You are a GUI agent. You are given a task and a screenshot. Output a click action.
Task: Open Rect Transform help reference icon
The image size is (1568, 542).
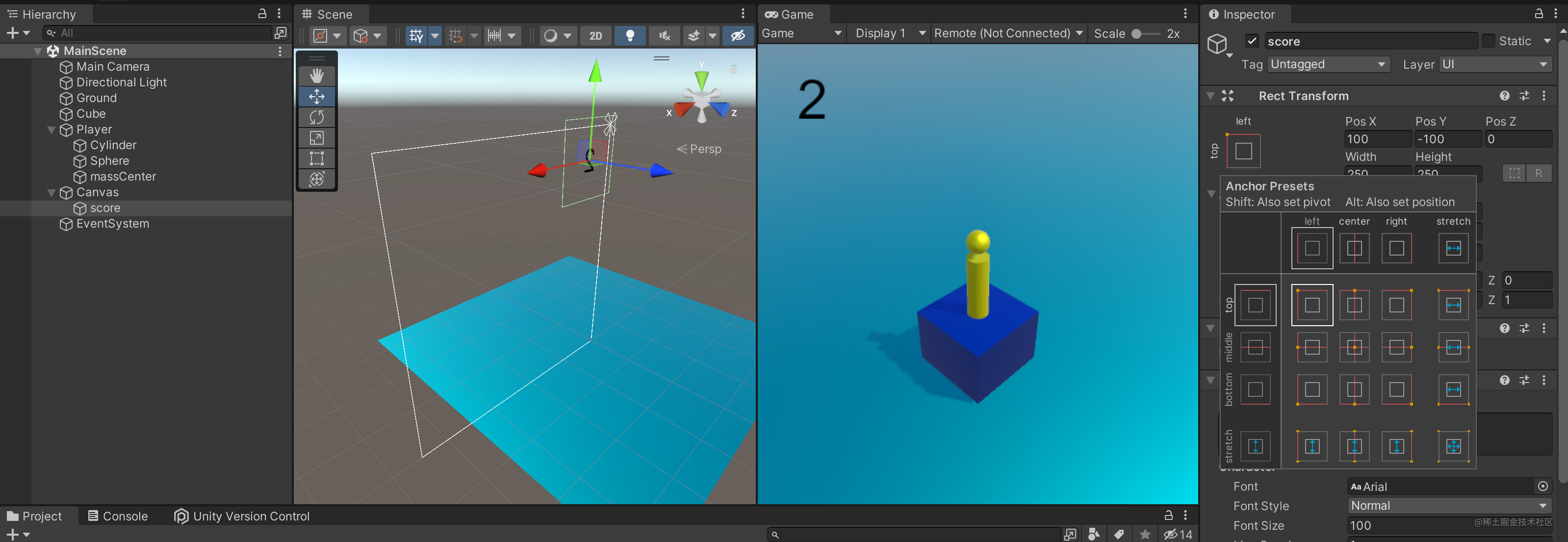pyautogui.click(x=1504, y=96)
